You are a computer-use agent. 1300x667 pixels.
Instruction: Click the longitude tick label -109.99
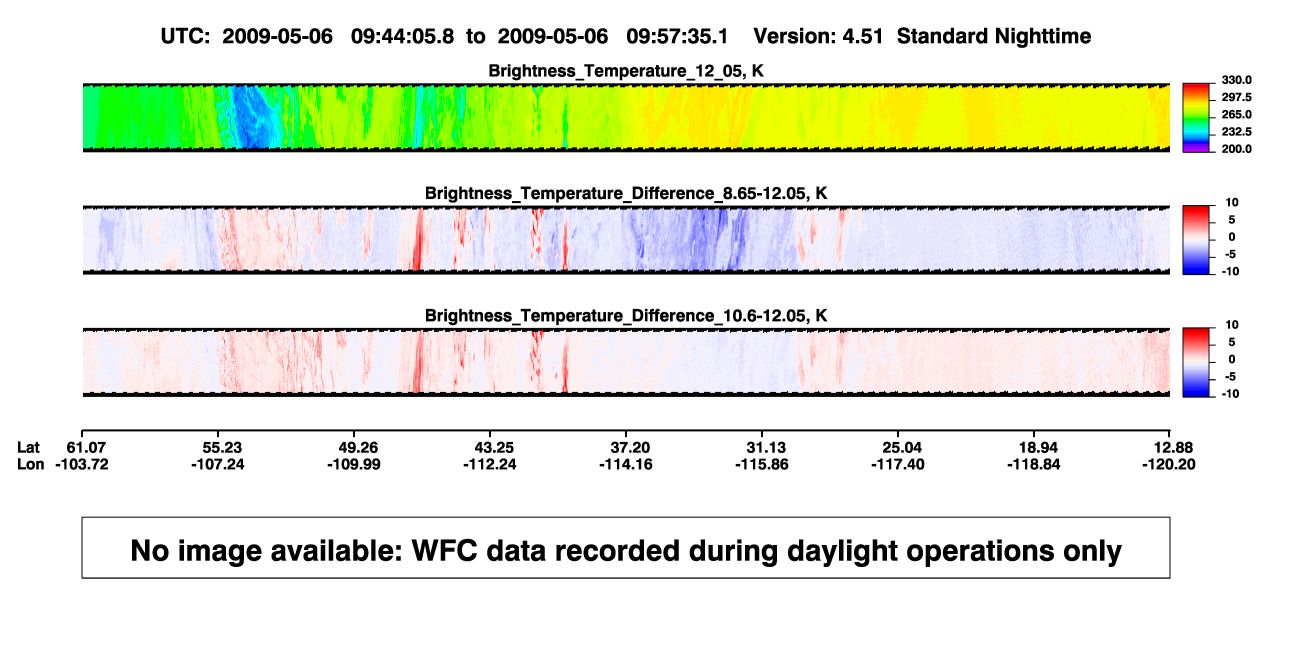(354, 464)
